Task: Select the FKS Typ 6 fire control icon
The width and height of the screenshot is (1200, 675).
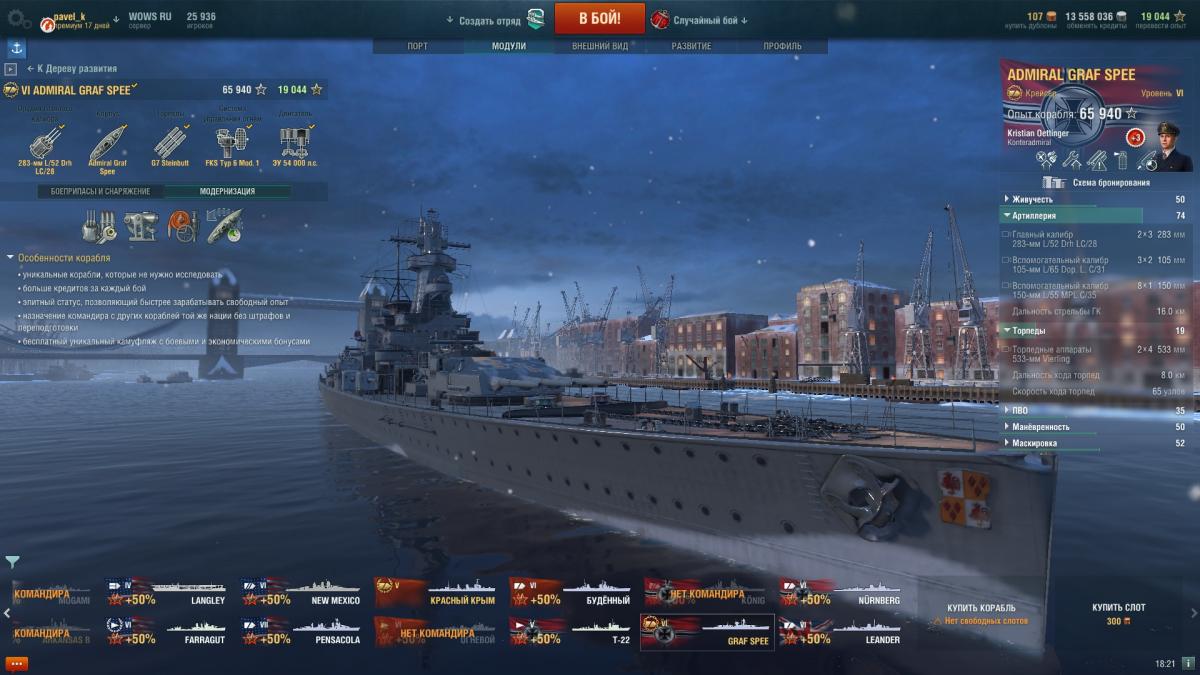Action: (232, 141)
